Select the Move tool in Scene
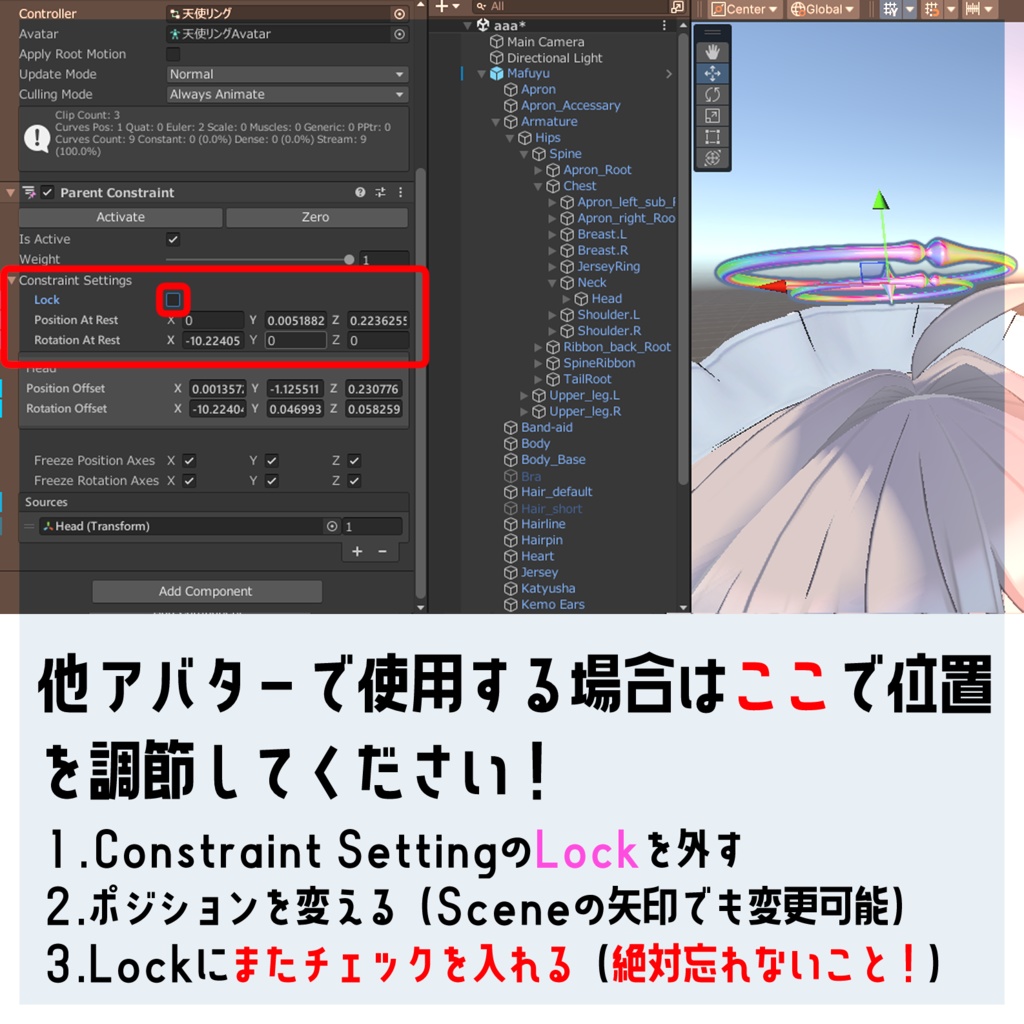This screenshot has width=1024, height=1024. click(x=712, y=73)
